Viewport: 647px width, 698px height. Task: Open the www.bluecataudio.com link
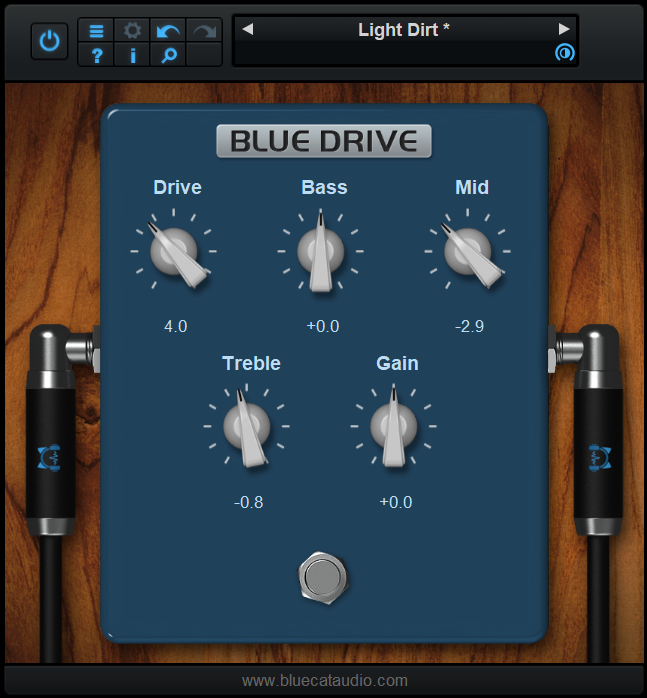[x=325, y=680]
